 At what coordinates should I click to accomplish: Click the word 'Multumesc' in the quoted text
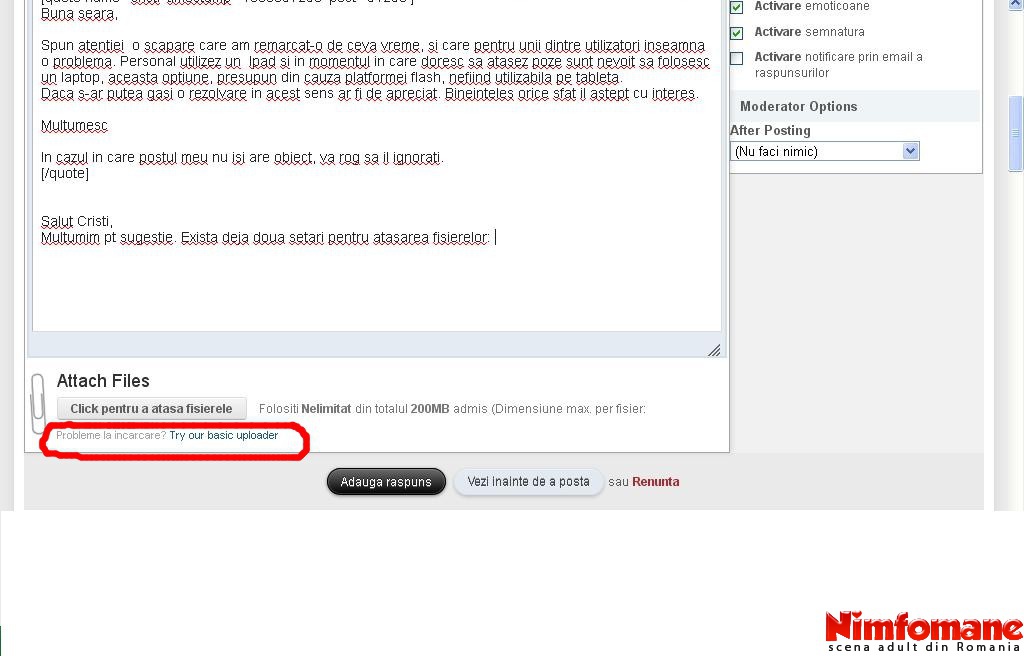pos(74,126)
